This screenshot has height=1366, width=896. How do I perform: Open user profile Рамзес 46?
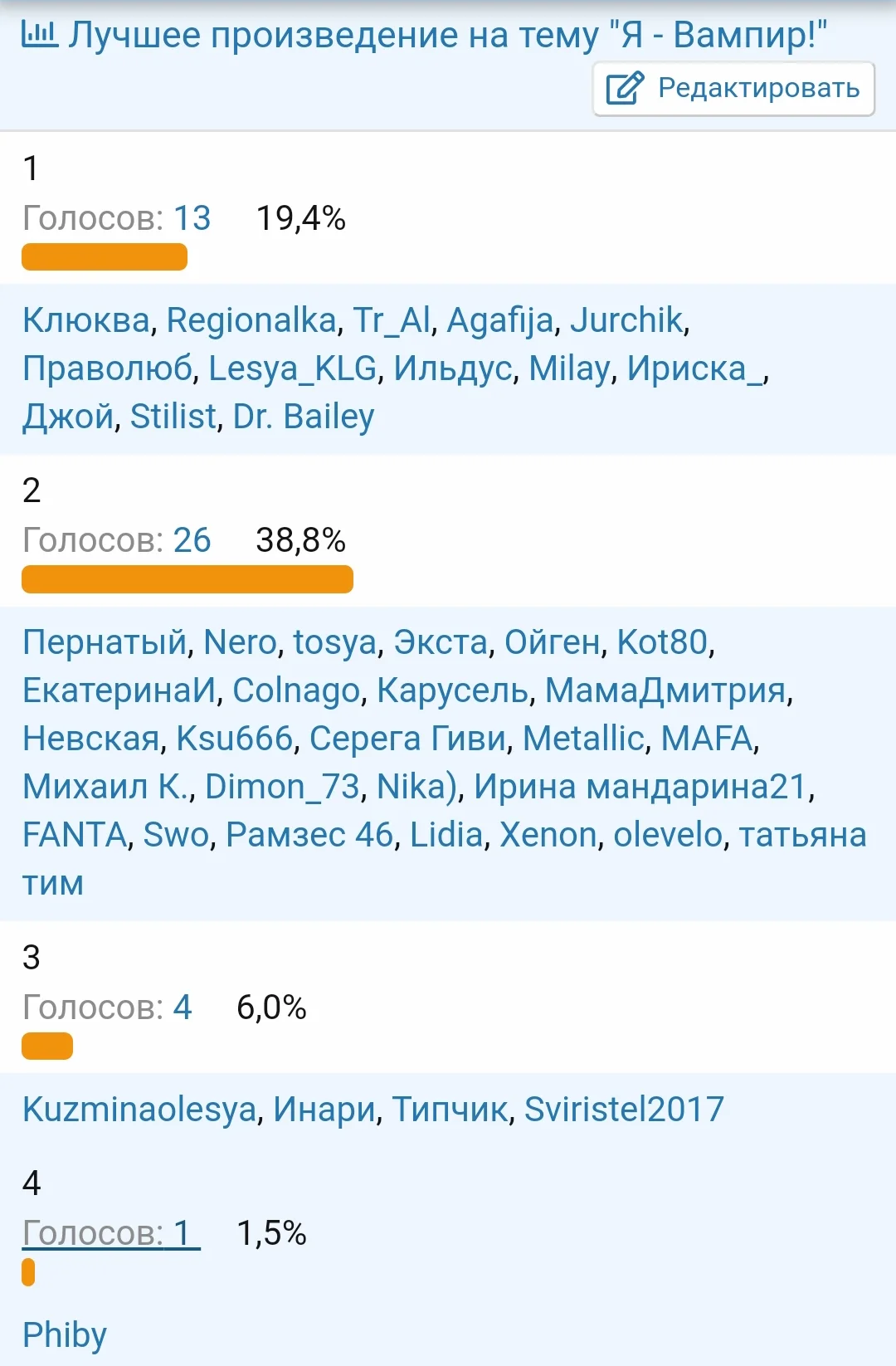click(309, 835)
